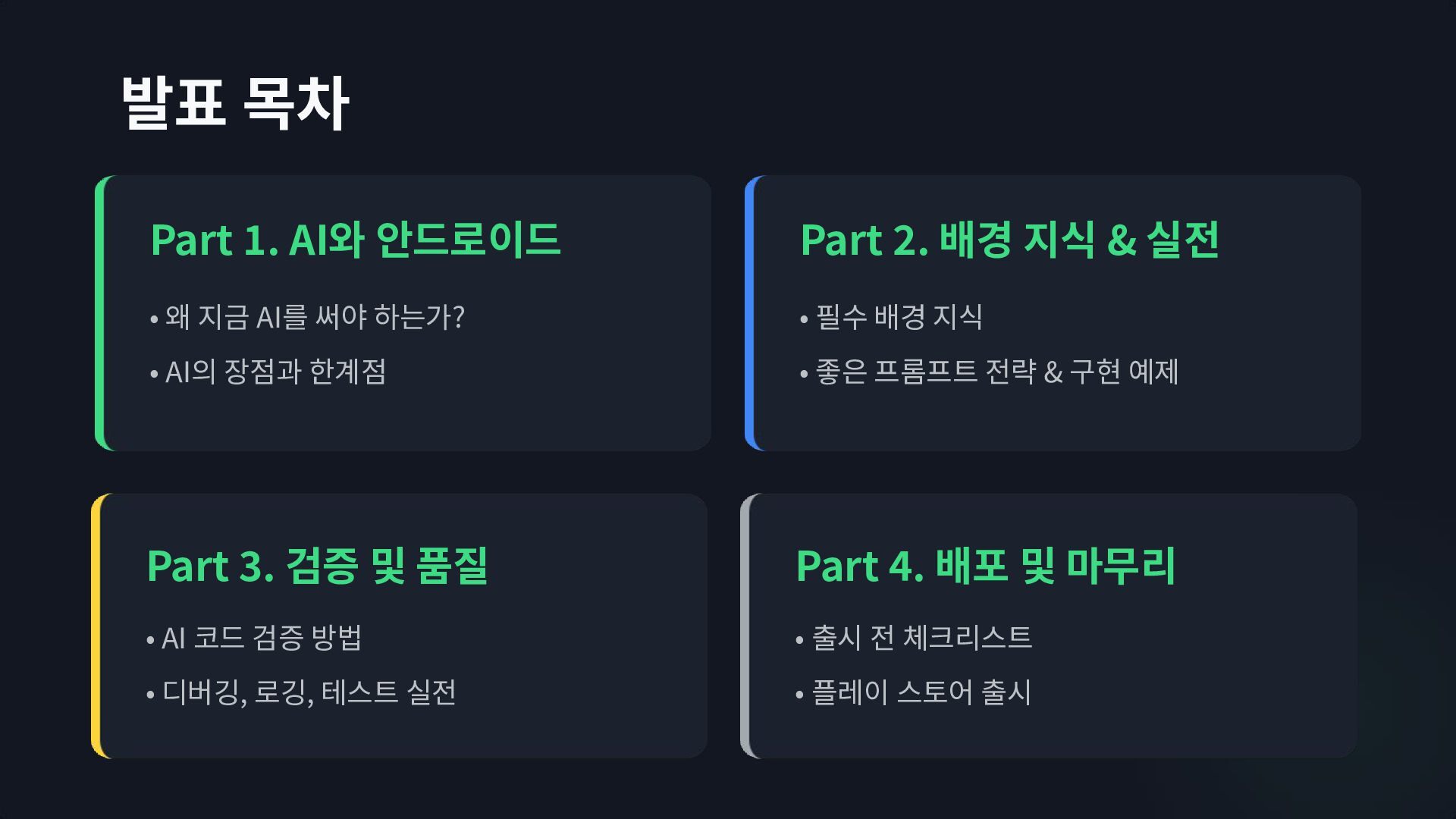1456x819 pixels.
Task: Select the "Part 3. 검증 및 품질" heading
Action: (x=317, y=566)
